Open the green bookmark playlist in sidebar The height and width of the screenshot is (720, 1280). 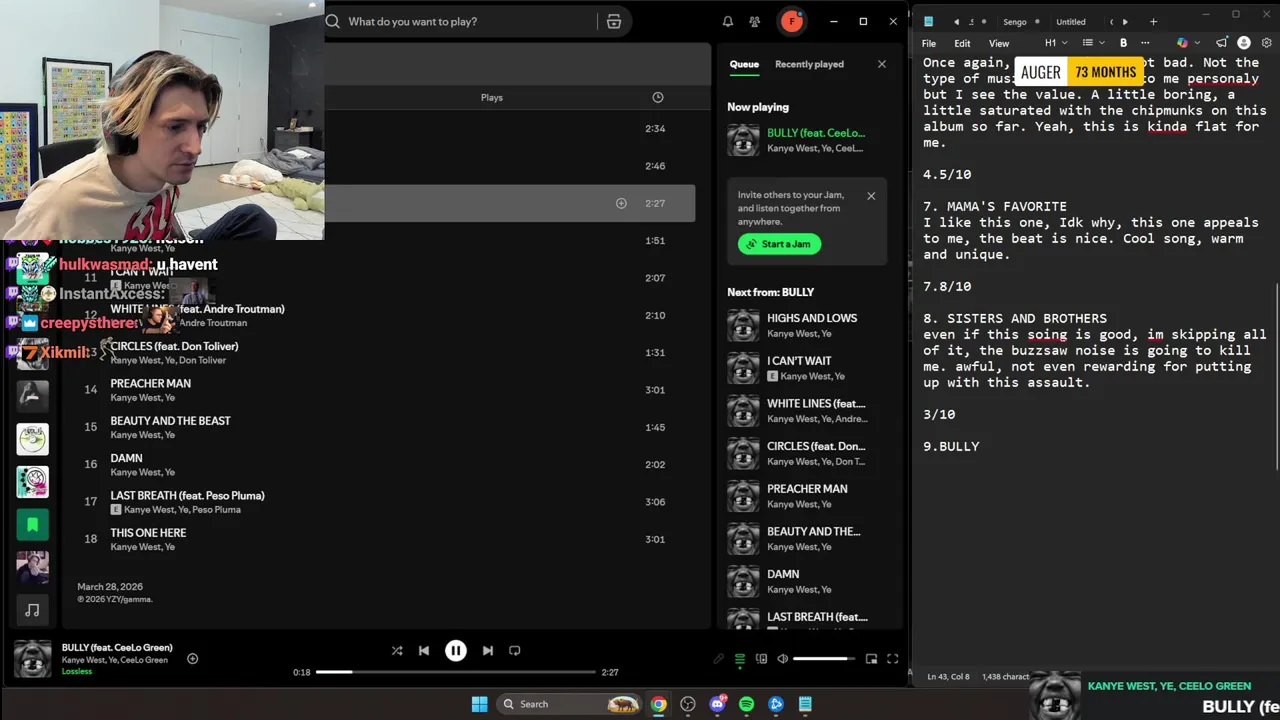coord(32,524)
